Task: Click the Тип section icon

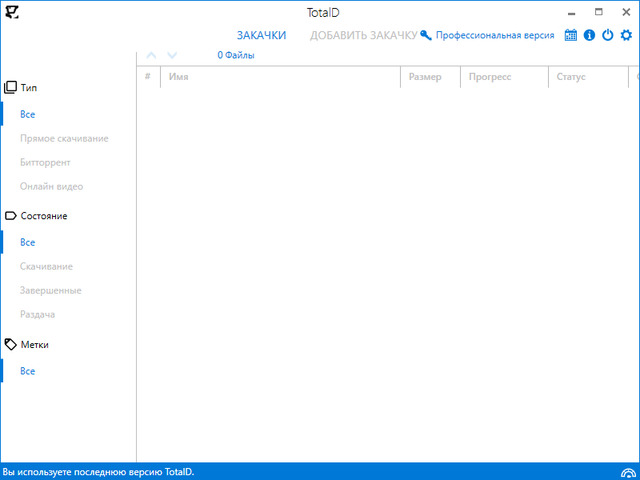Action: coord(10,87)
